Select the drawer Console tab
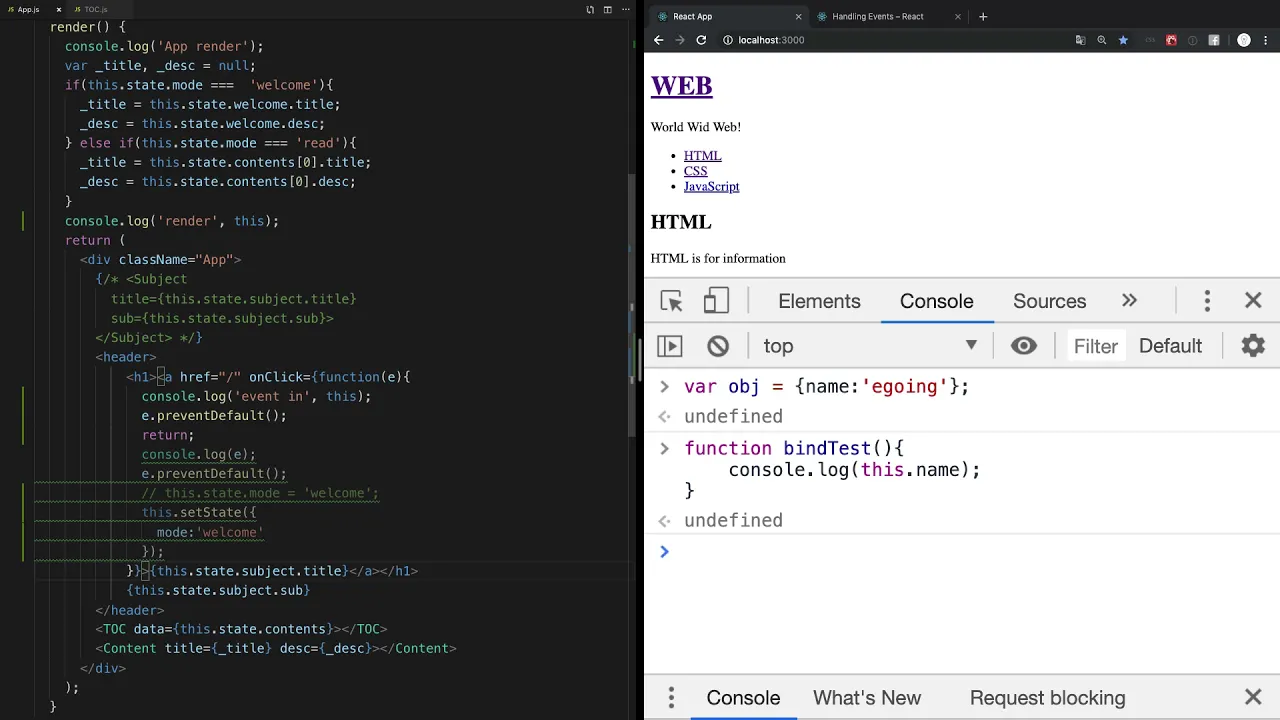 coord(743,698)
